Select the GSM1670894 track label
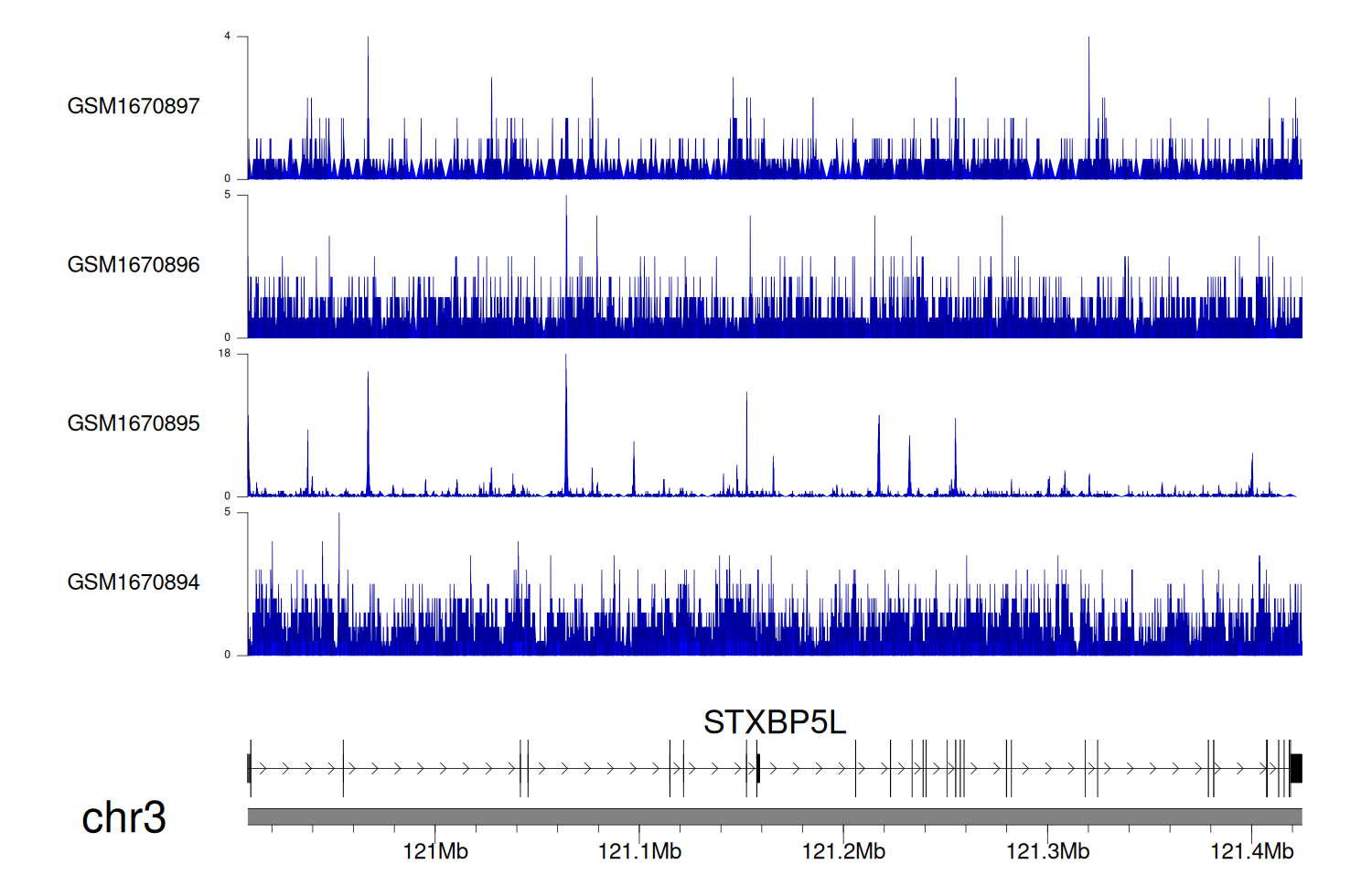Image resolution: width=1372 pixels, height=896 pixels. coord(134,582)
